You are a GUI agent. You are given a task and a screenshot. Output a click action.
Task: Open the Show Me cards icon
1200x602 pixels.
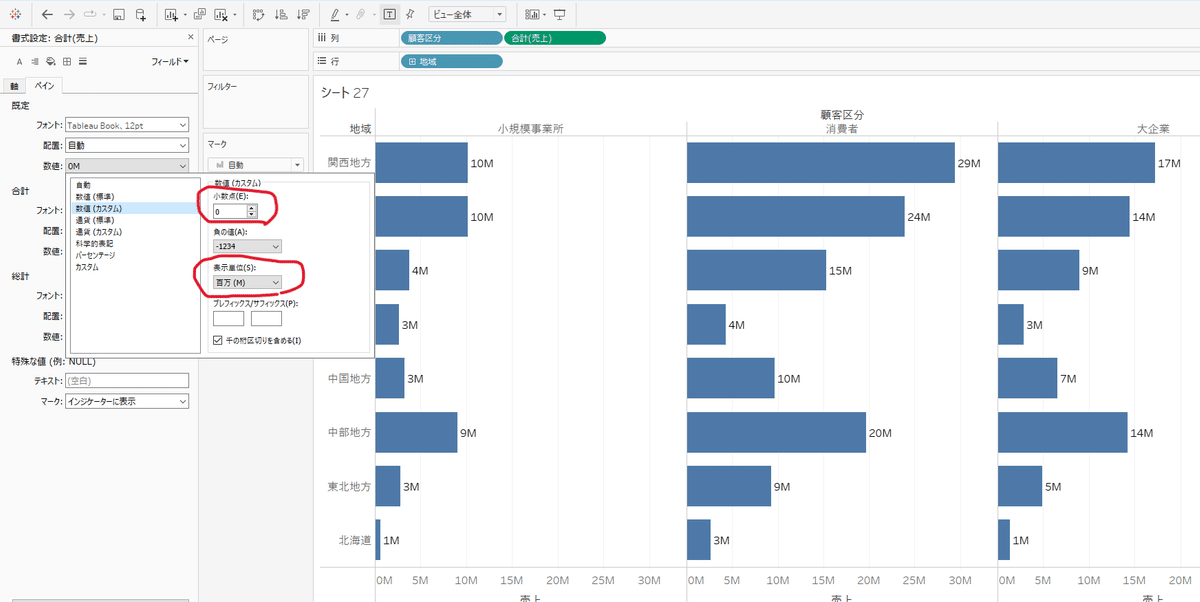click(532, 15)
